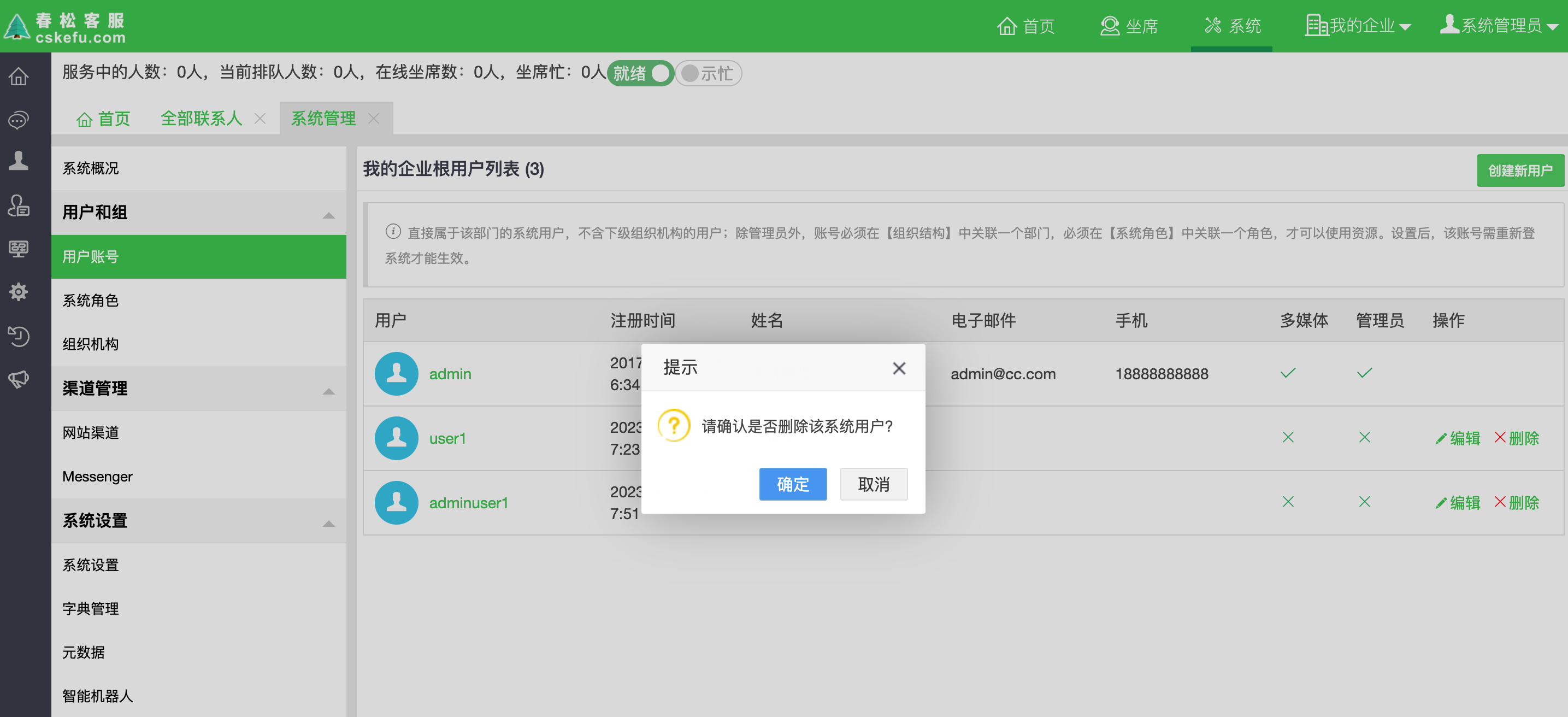
Task: Click the gear settings sidebar icon
Action: [x=18, y=291]
